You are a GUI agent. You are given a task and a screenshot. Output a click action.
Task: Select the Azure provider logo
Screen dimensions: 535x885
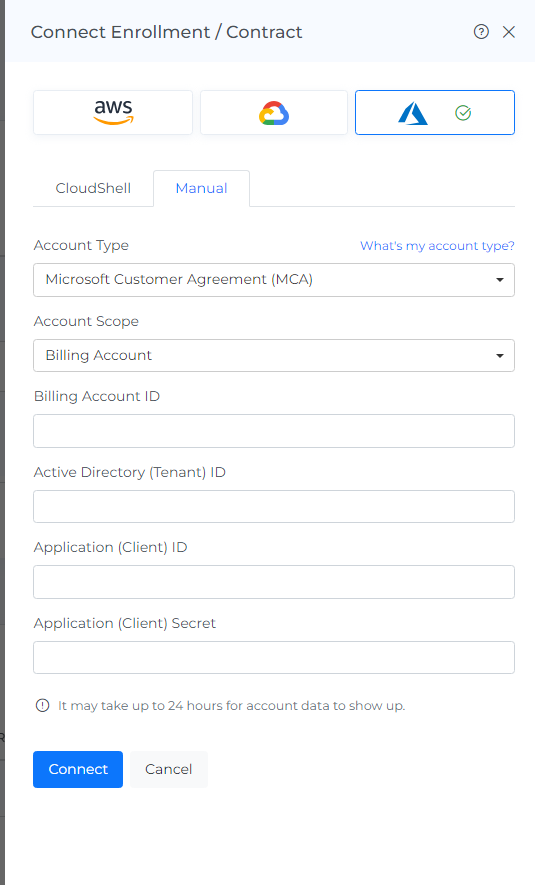click(x=413, y=113)
